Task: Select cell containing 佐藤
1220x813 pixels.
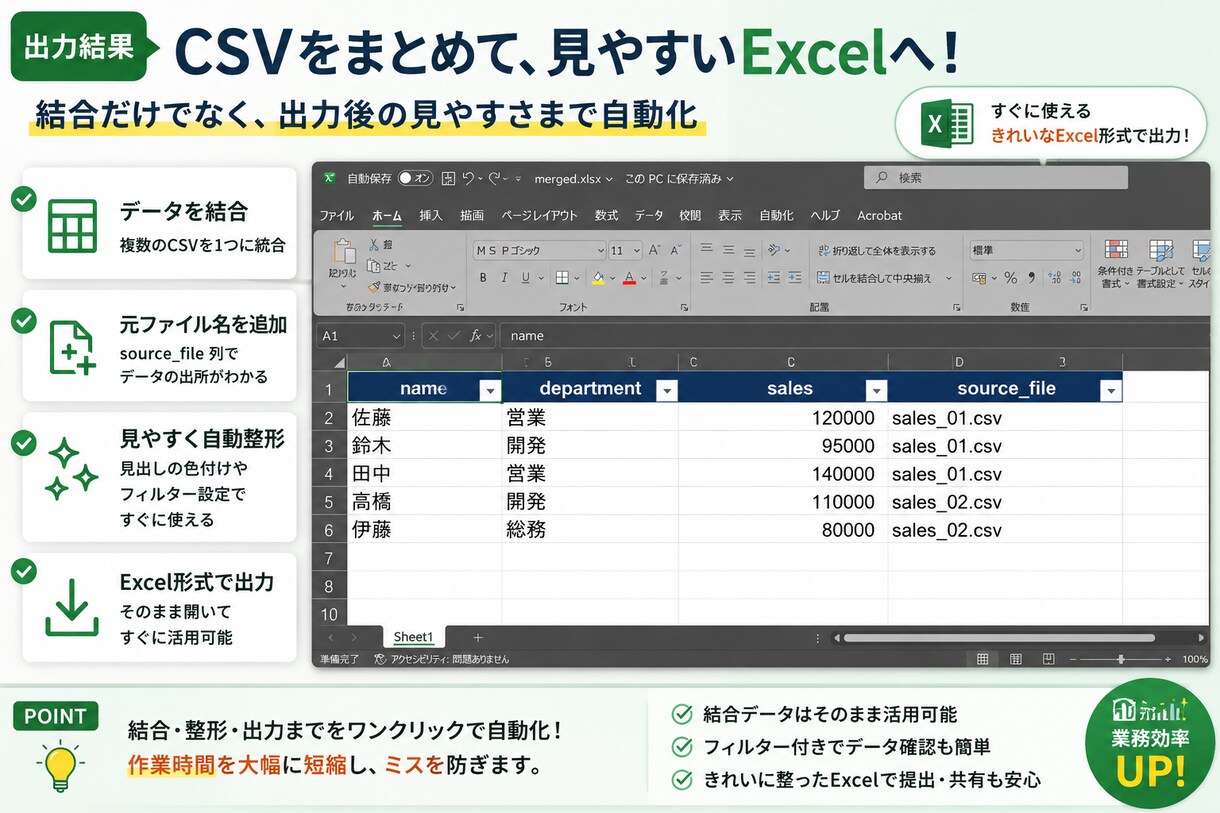Action: [x=424, y=418]
